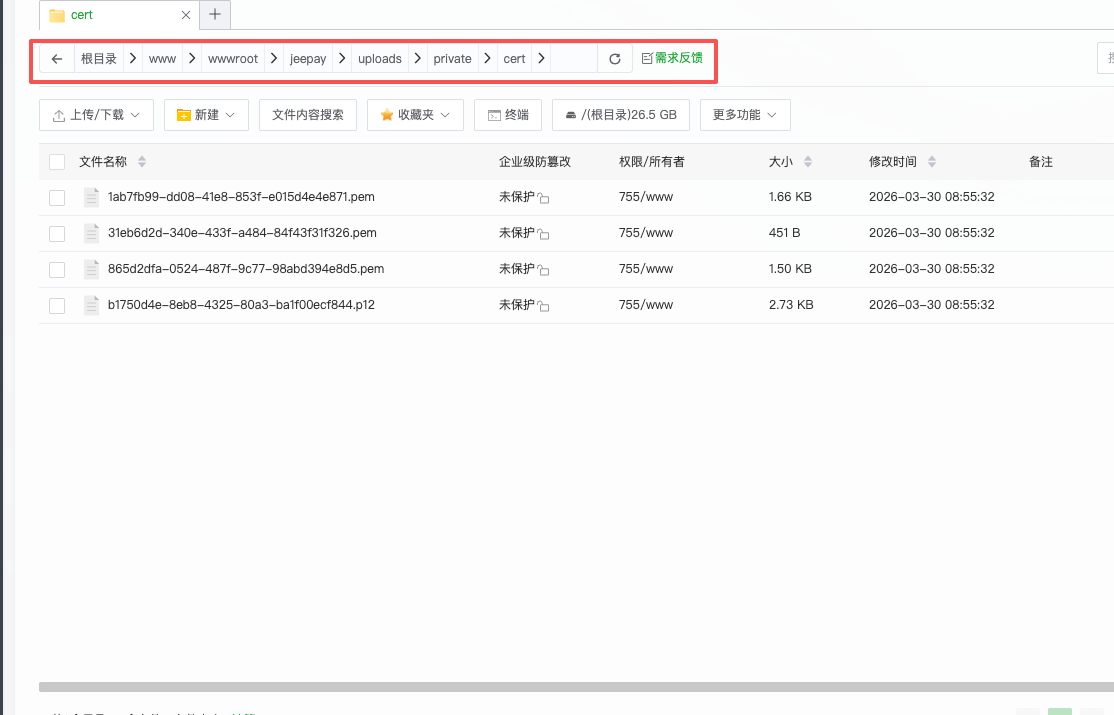
Task: Open file 865d2dfa-0524-487f-9c77-98abd394e8d5.pem
Action: pos(246,269)
